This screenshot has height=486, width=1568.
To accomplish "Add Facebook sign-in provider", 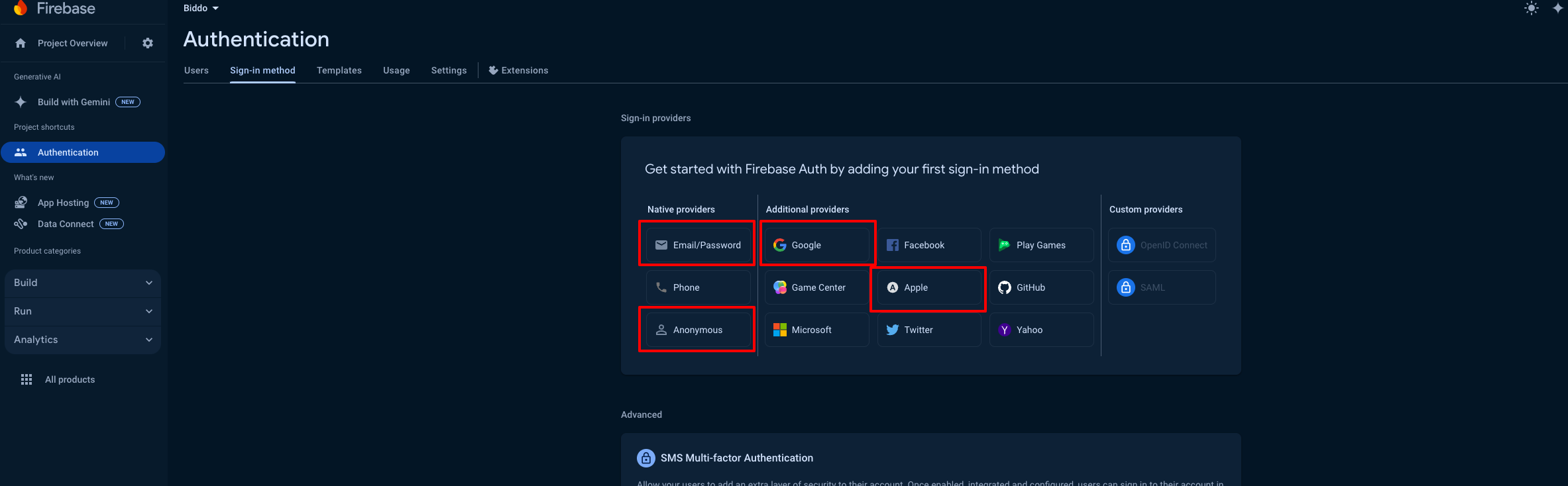I will (929, 245).
